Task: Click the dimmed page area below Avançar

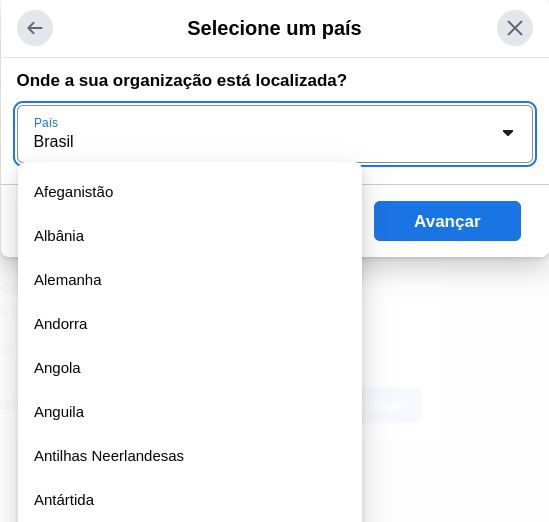Action: (455, 333)
